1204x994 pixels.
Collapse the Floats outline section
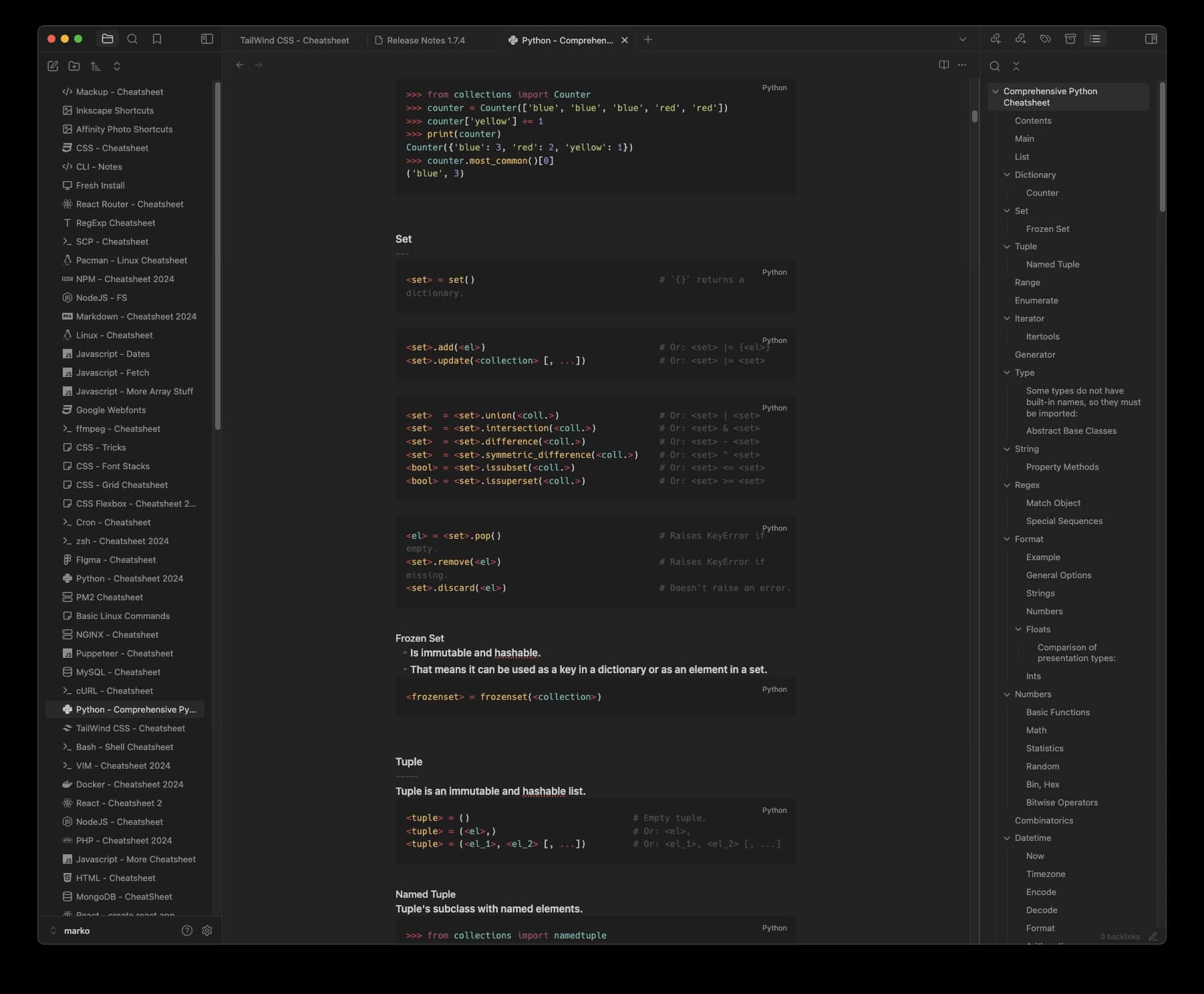coord(1018,629)
